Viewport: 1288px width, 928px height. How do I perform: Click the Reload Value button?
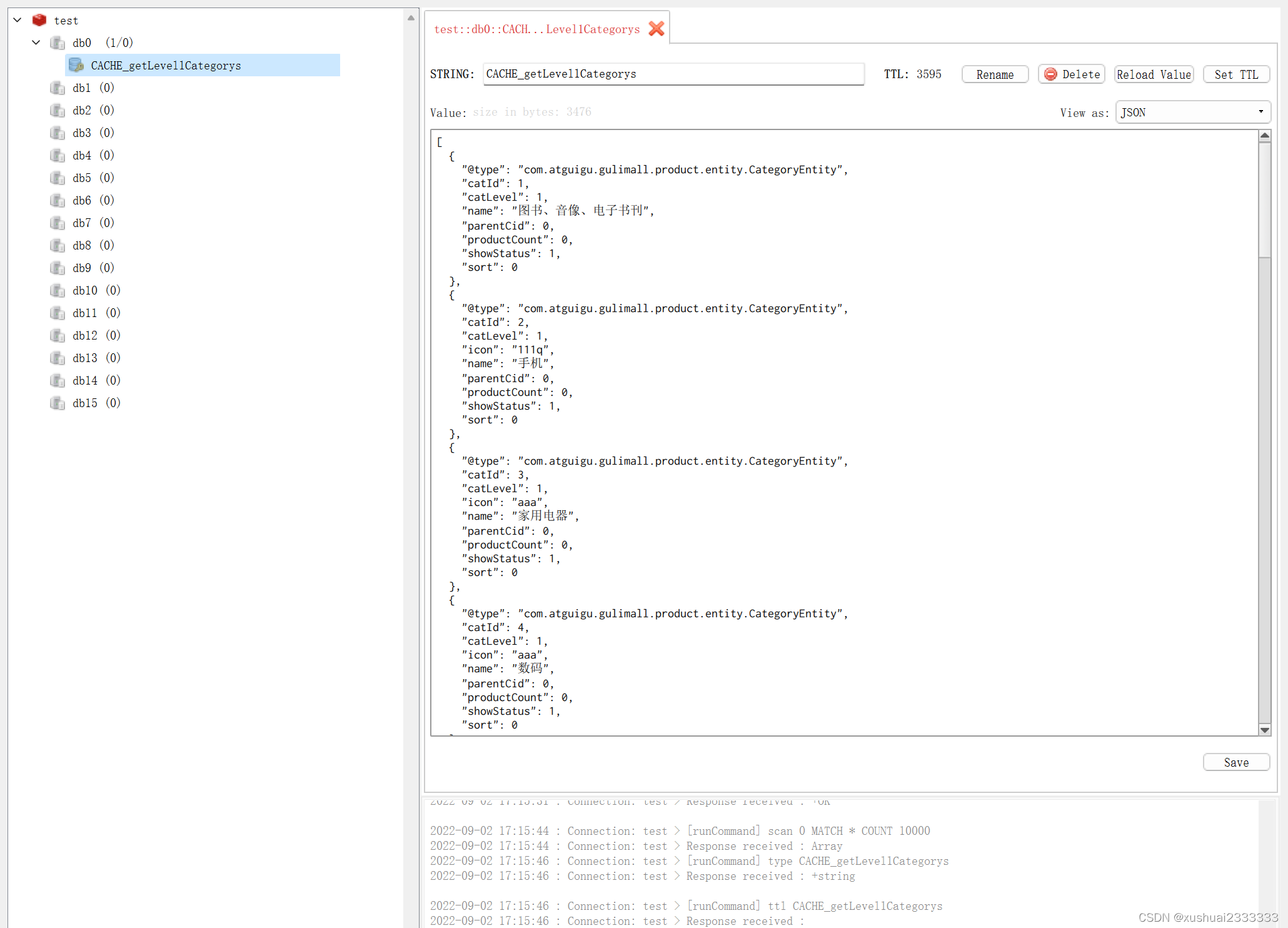click(x=1154, y=74)
